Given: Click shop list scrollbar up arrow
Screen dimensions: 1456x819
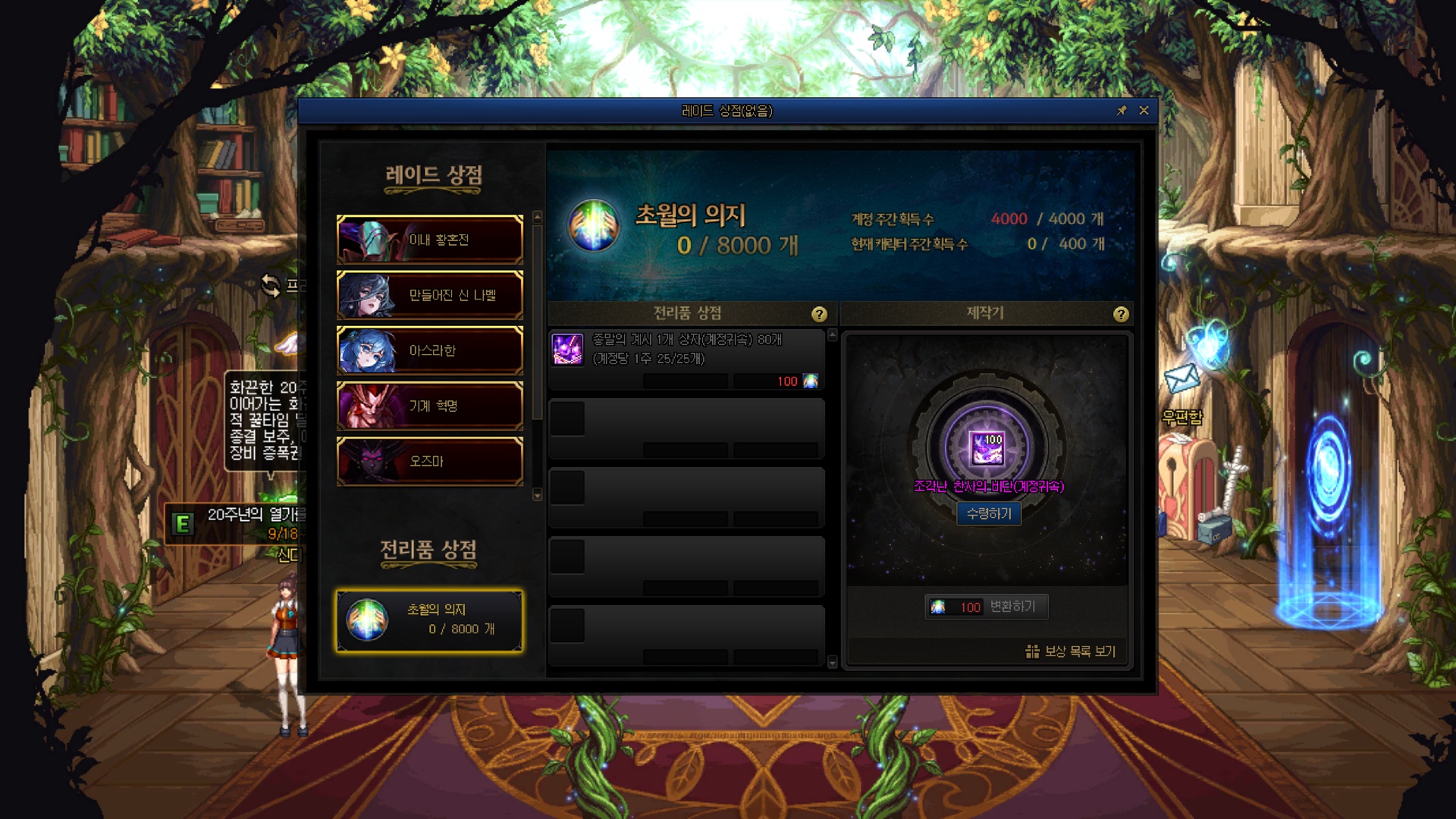Looking at the screenshot, I should pos(832,335).
